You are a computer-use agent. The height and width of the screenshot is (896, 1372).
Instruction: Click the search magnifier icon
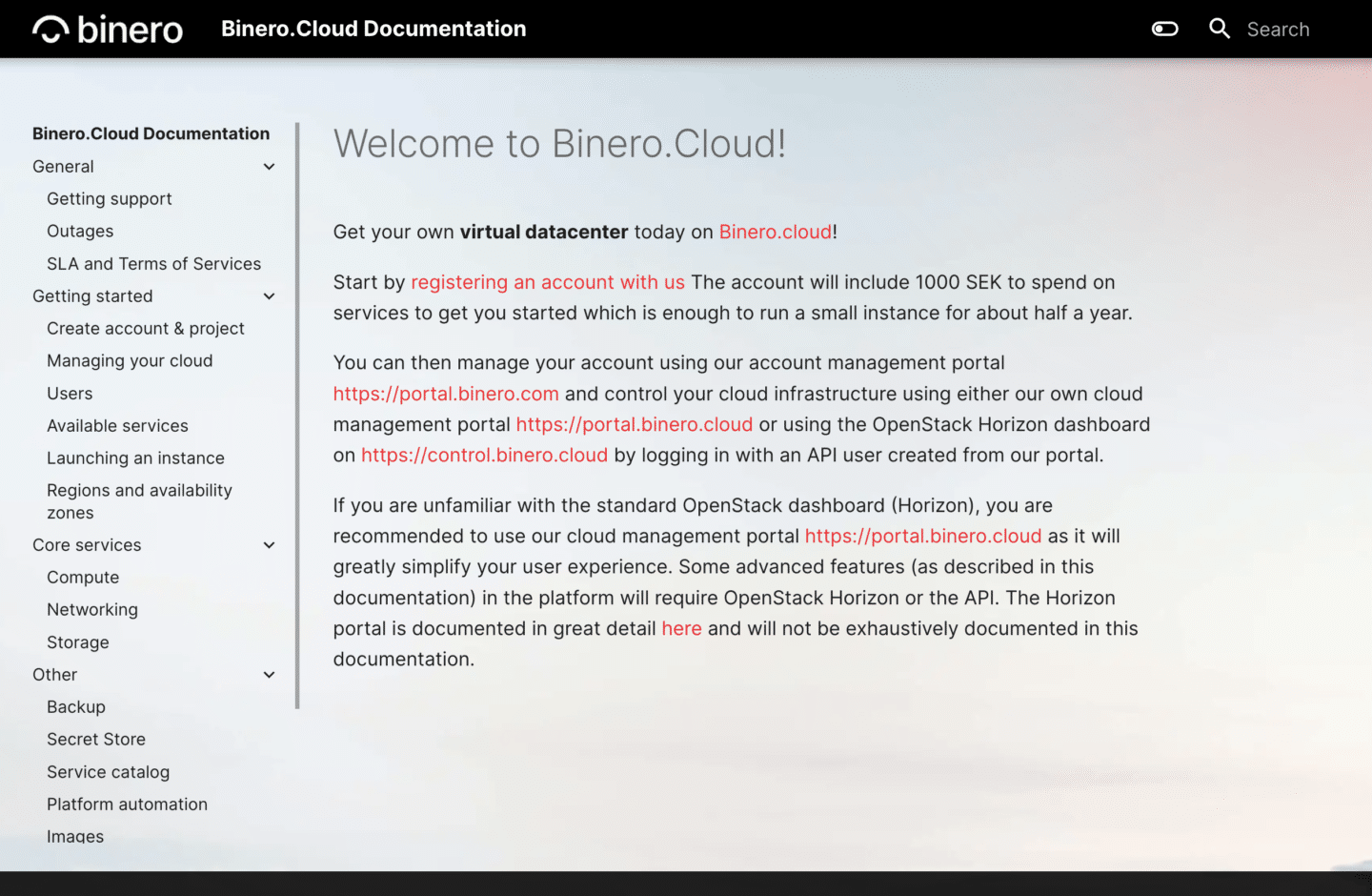pos(1220,29)
